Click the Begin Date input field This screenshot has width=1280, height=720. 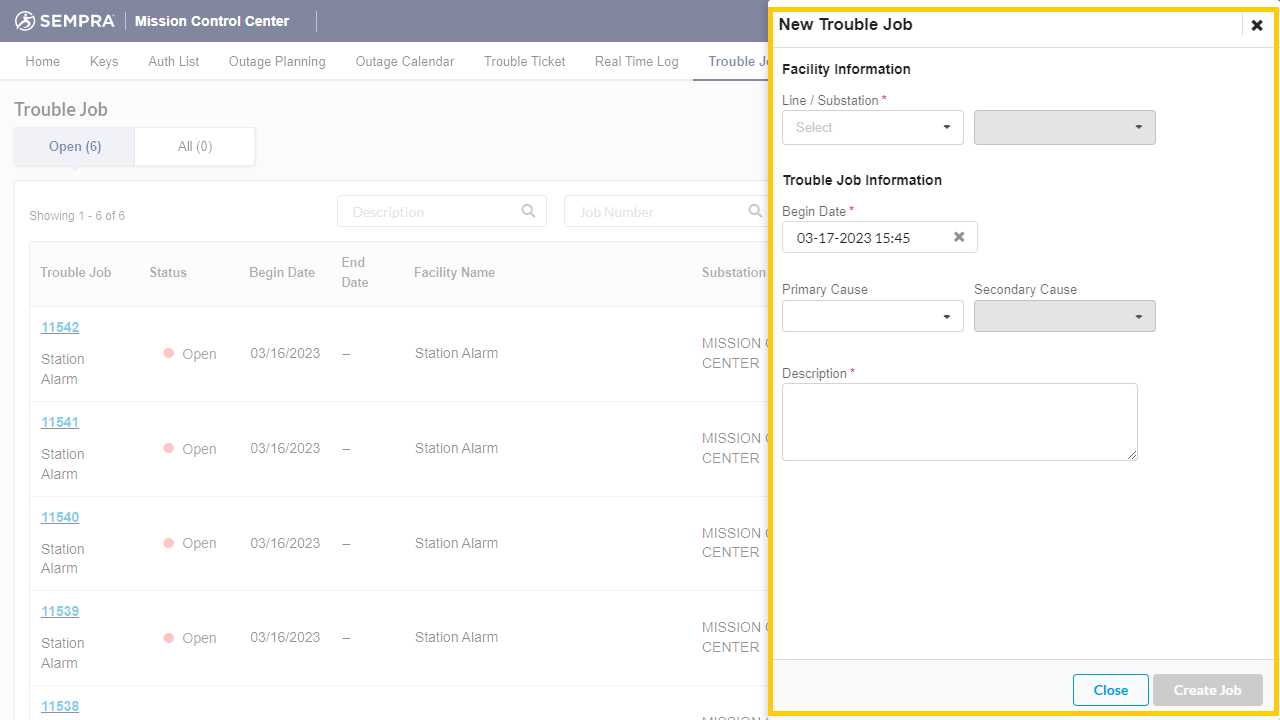click(x=865, y=237)
